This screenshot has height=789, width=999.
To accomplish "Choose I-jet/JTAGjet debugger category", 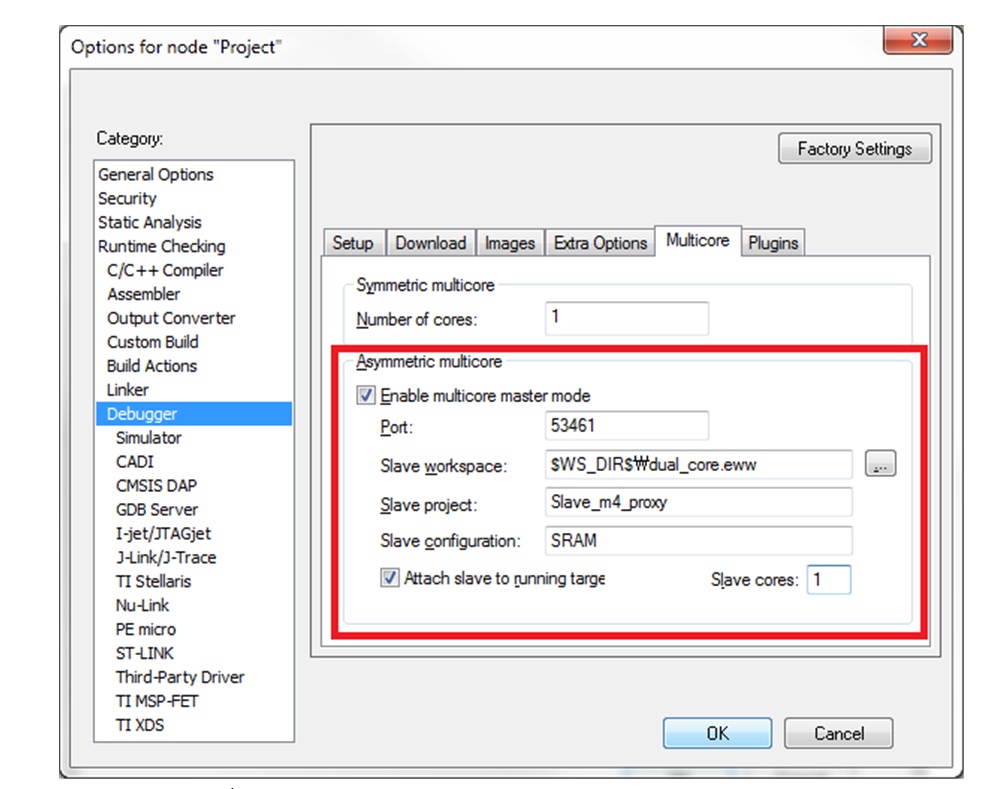I will coord(163,533).
